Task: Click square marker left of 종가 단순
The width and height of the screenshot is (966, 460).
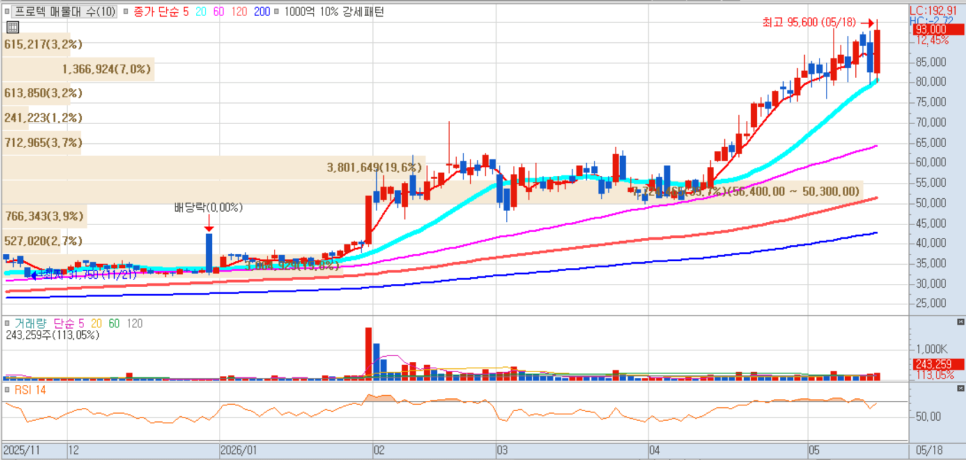Action: tap(126, 12)
